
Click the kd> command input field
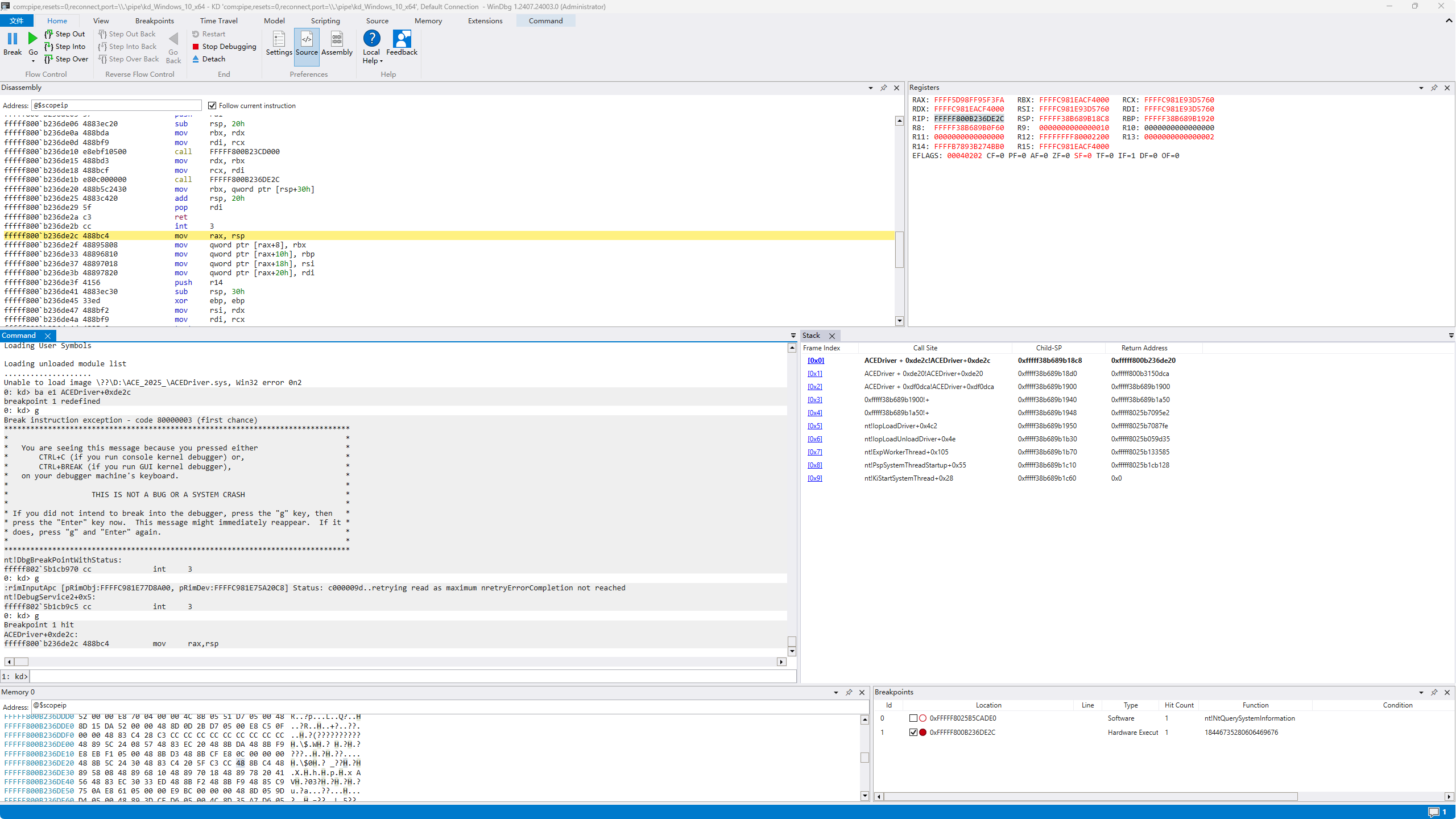point(413,676)
